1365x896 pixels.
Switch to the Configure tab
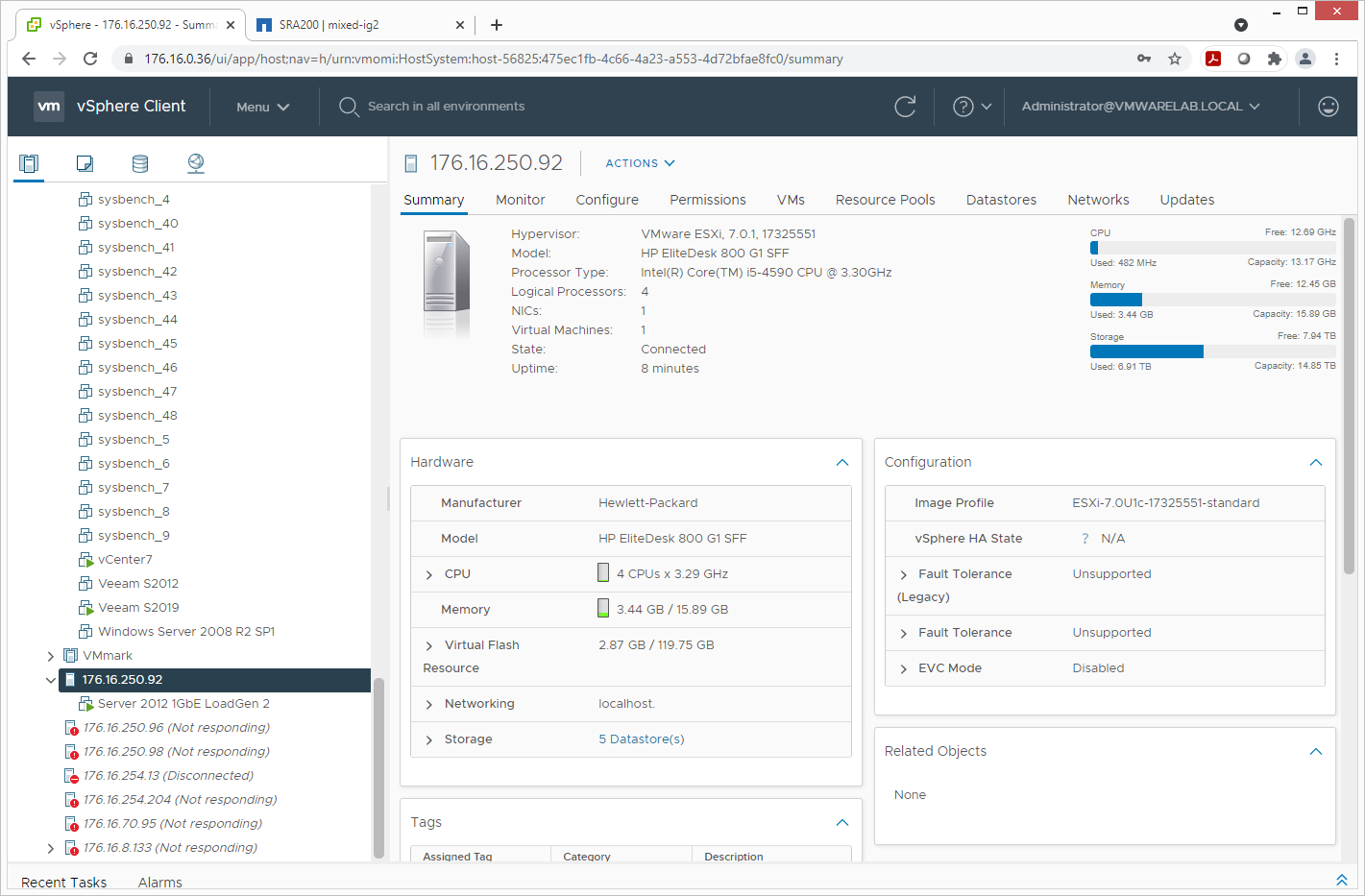(x=607, y=200)
